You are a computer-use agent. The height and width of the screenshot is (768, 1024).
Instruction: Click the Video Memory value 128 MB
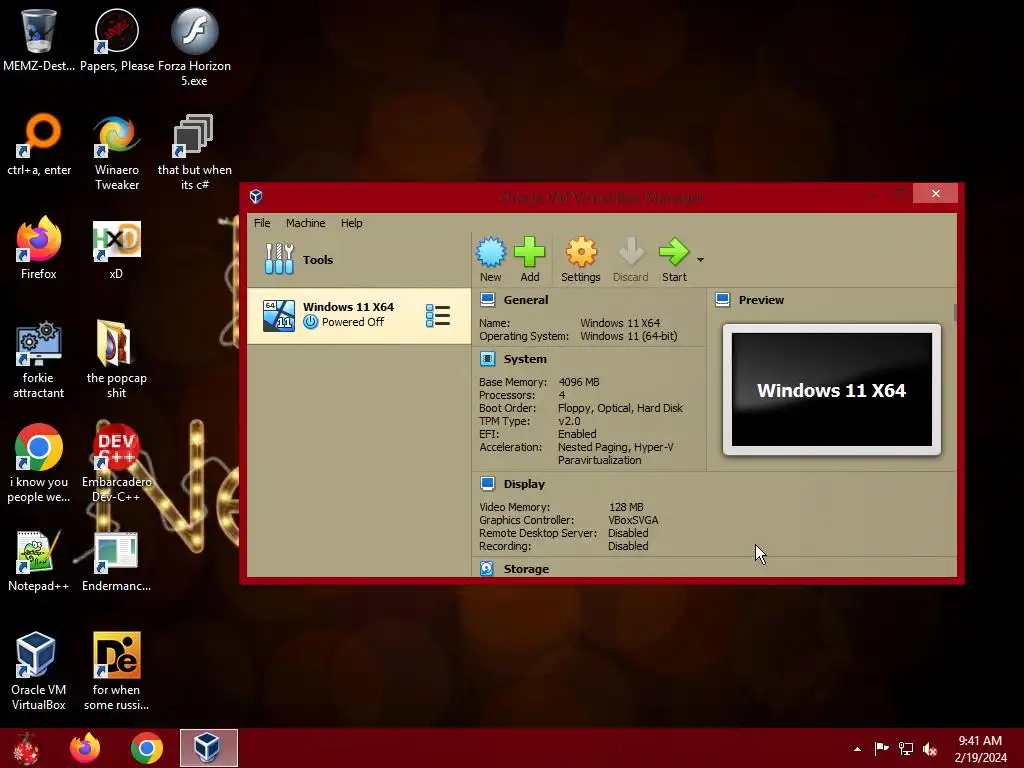626,507
